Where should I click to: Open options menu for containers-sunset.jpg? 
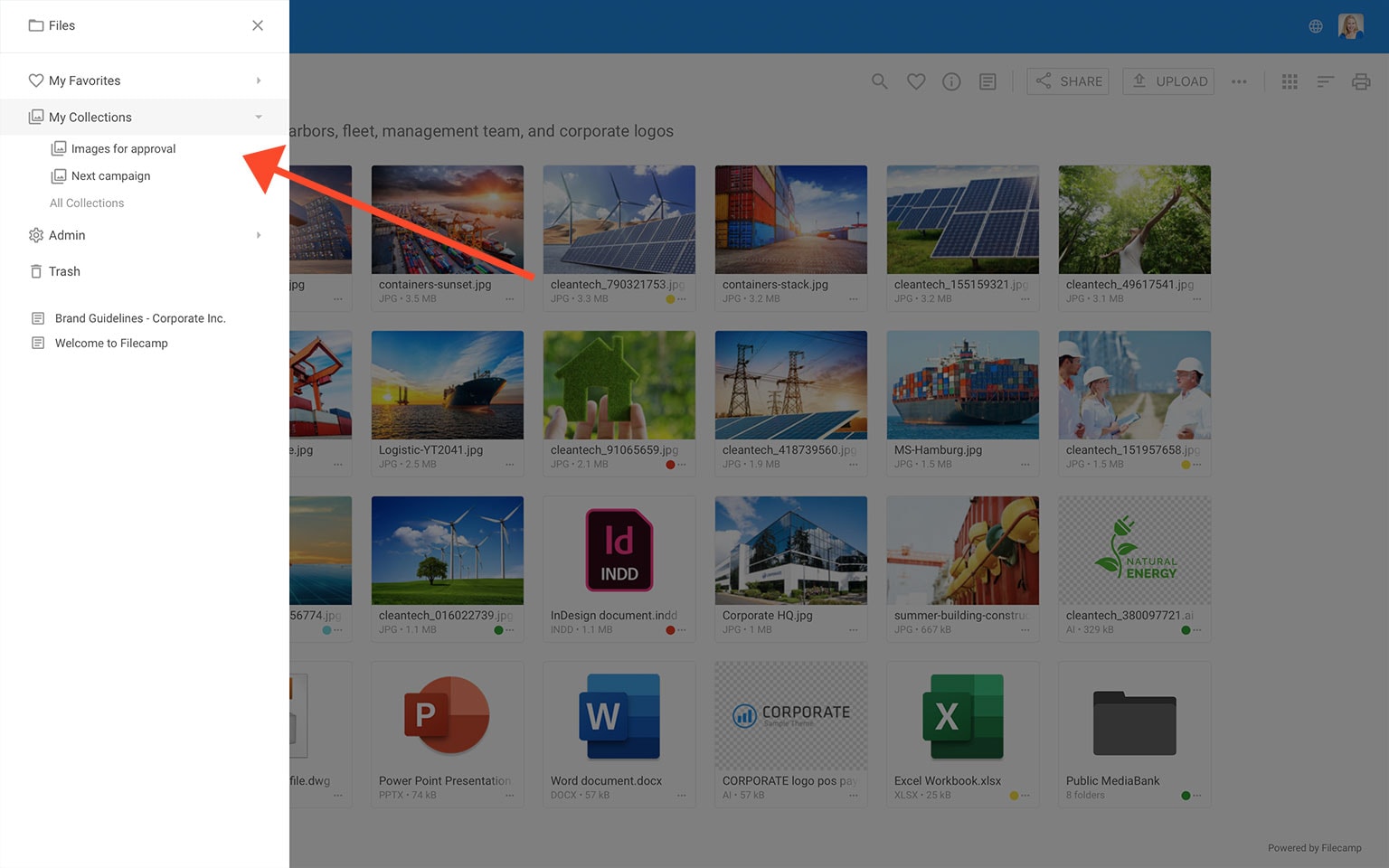click(510, 299)
